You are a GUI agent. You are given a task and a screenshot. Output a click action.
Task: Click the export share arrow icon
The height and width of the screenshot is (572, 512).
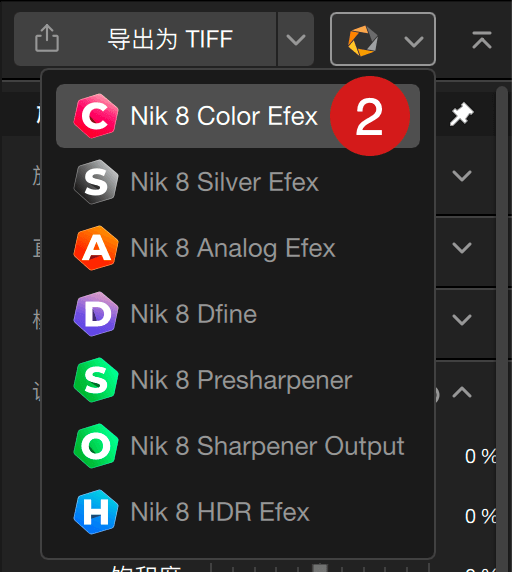click(47, 38)
